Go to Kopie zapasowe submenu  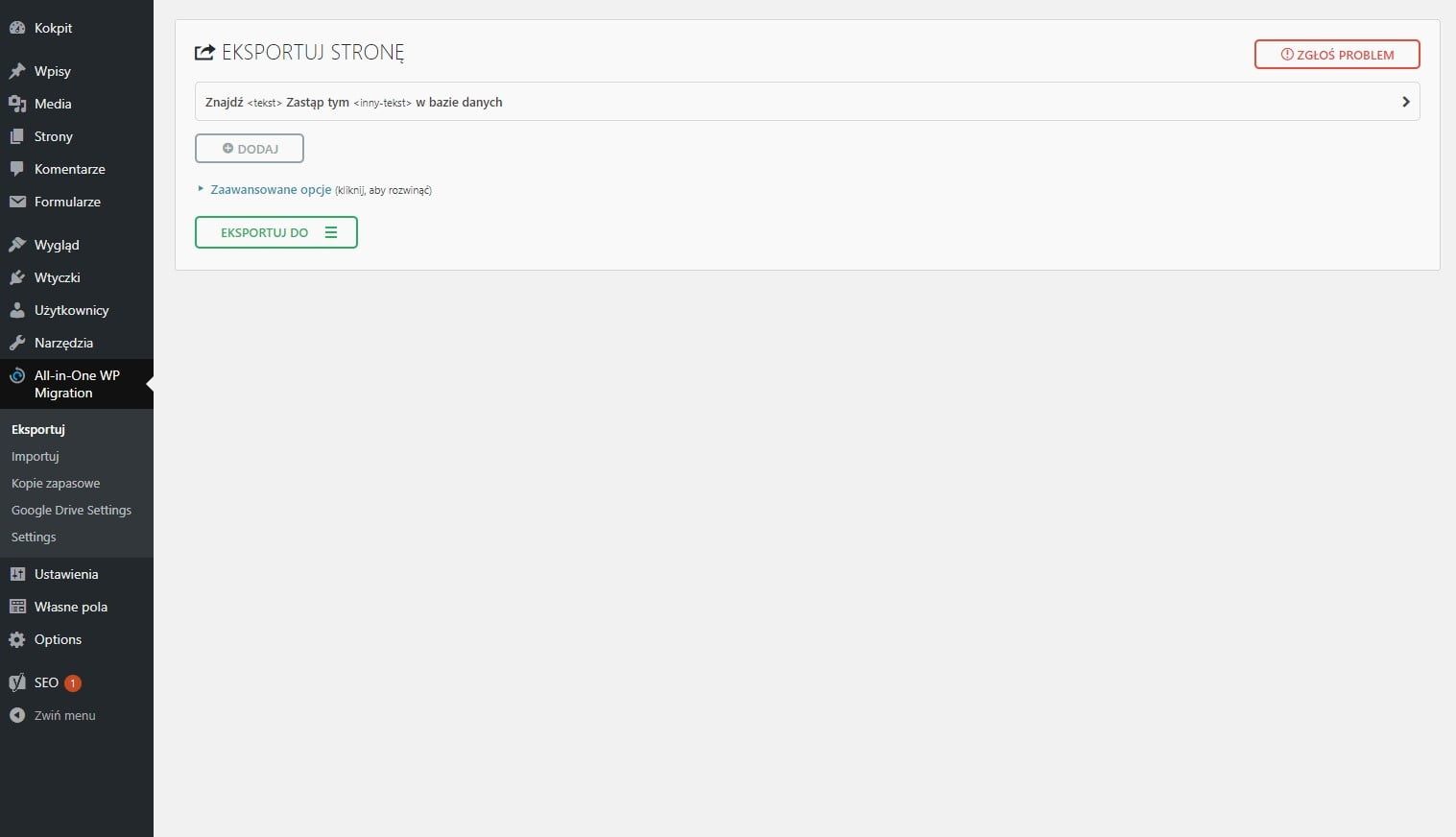coord(56,483)
